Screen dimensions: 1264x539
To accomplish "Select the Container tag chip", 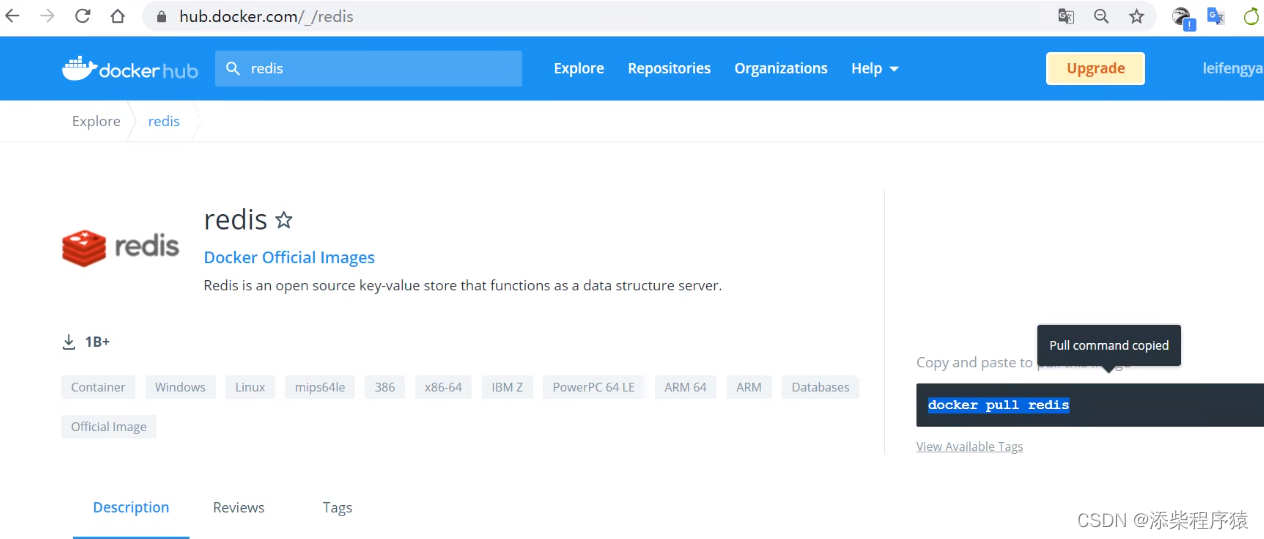I will (x=98, y=387).
